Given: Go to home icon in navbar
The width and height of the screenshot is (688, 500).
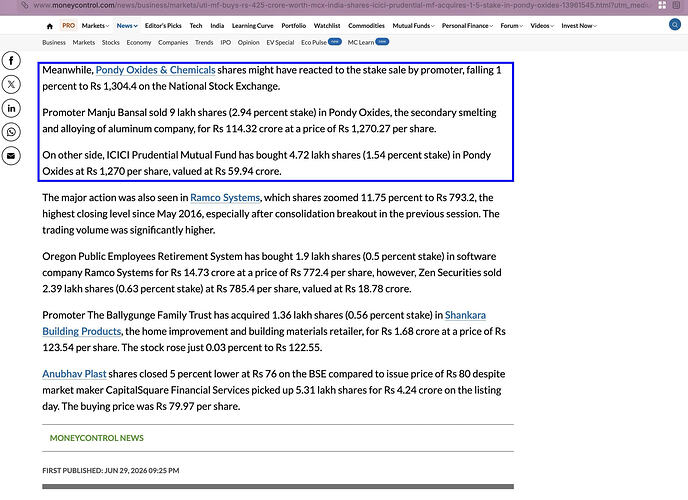Looking at the screenshot, I should tap(50, 26).
